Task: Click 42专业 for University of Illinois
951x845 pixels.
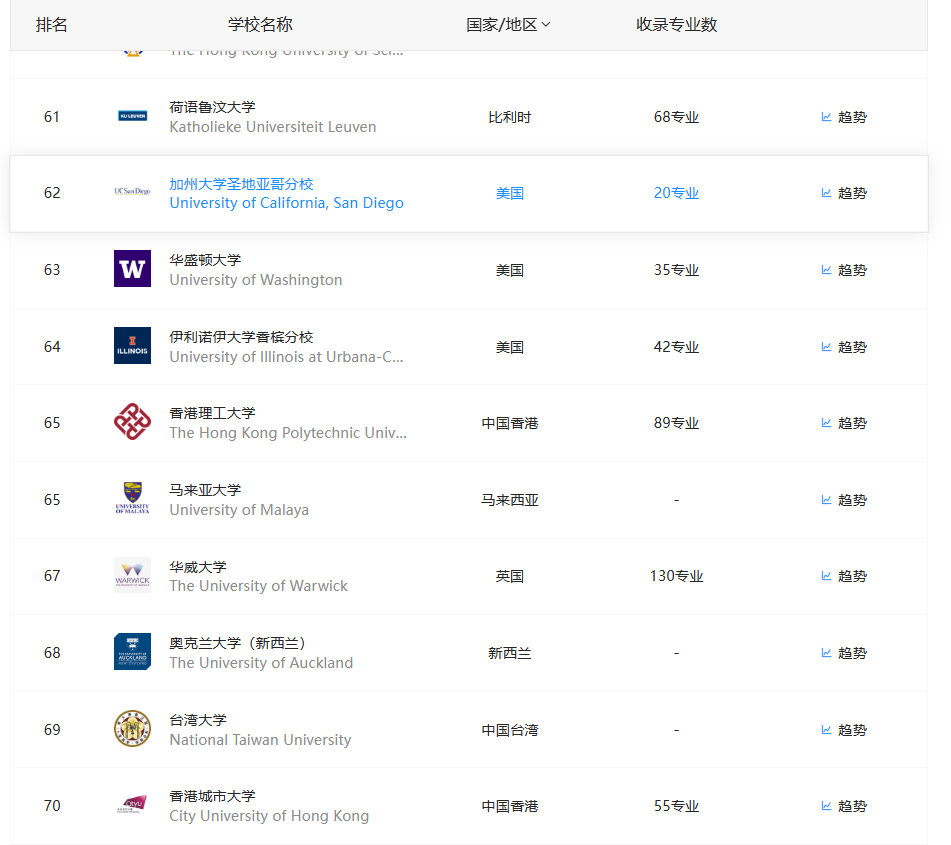Action: pyautogui.click(x=676, y=347)
